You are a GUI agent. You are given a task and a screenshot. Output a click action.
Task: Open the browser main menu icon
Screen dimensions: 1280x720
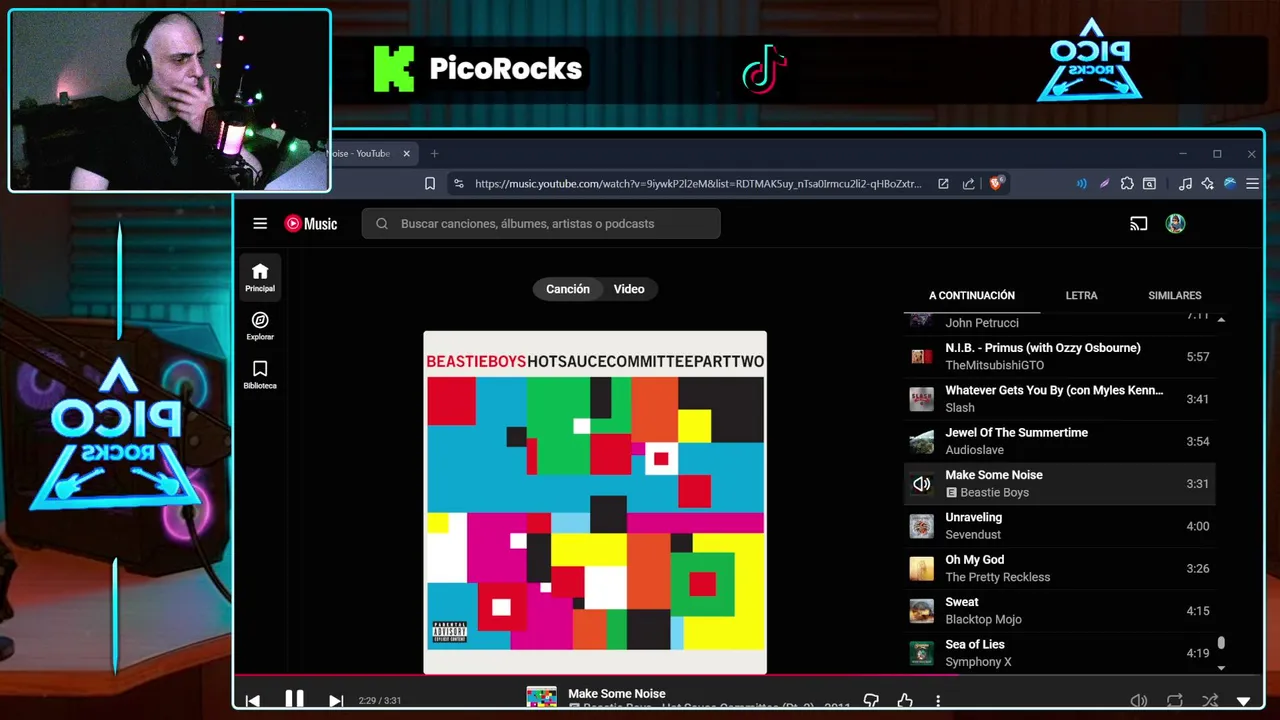click(1252, 184)
